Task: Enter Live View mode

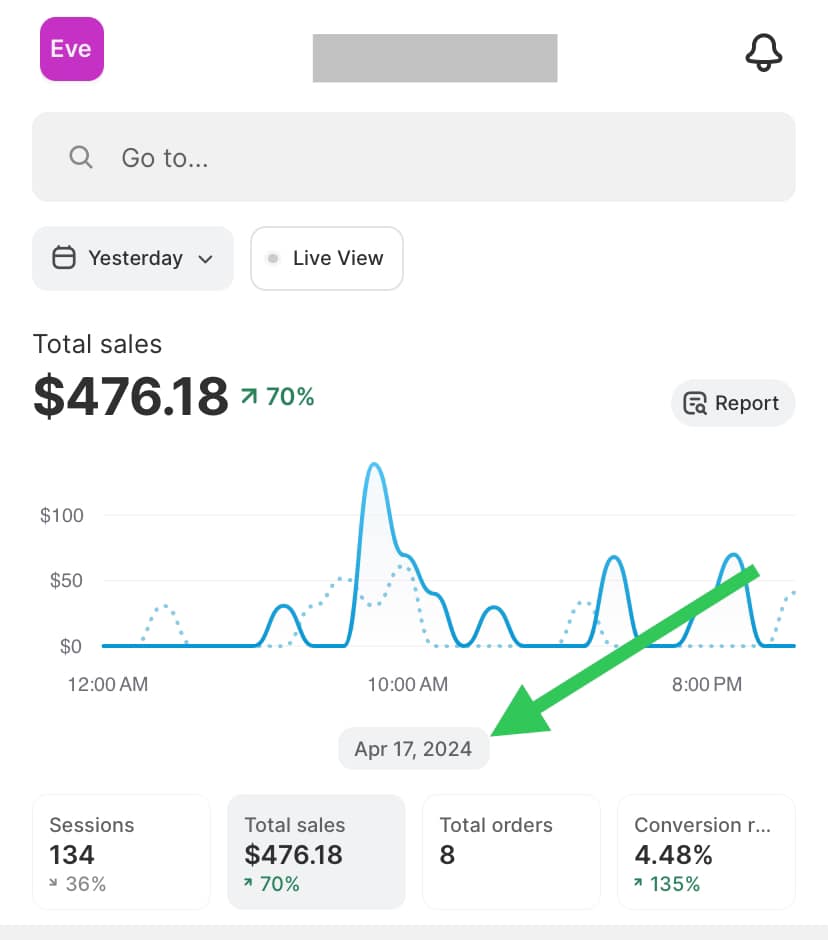Action: pos(326,258)
